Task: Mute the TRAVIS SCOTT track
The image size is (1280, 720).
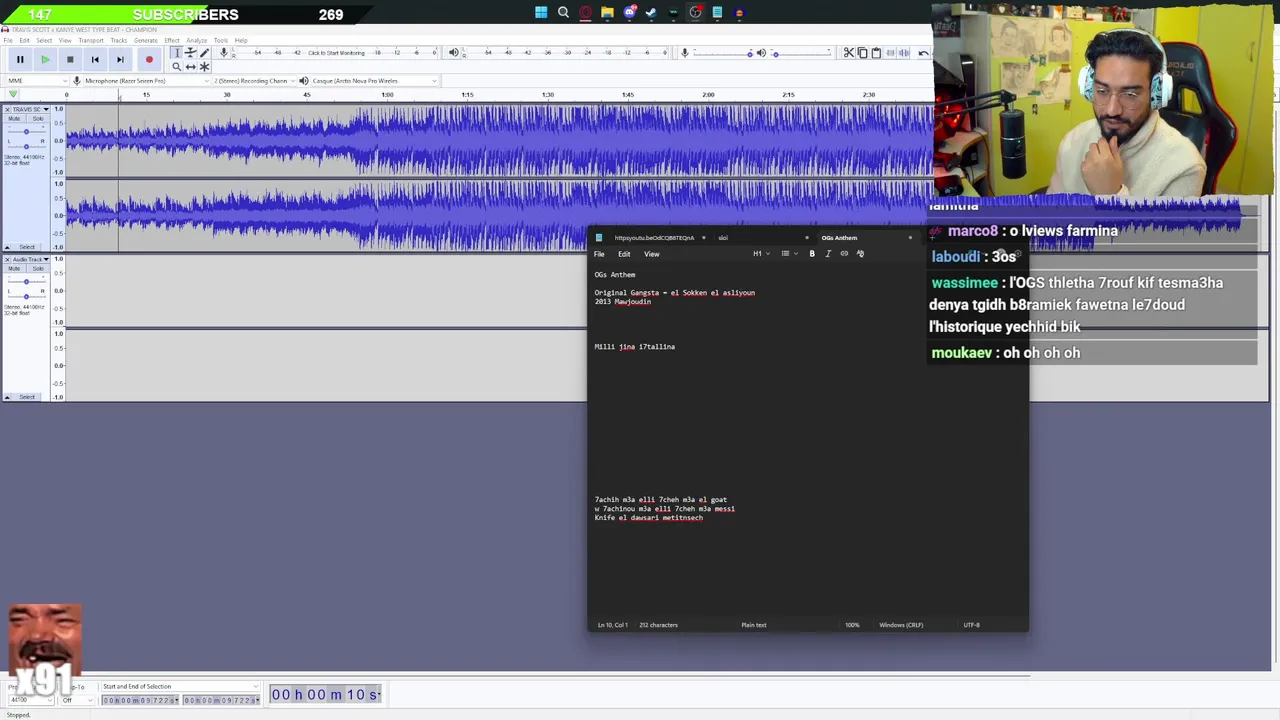Action: [15, 118]
